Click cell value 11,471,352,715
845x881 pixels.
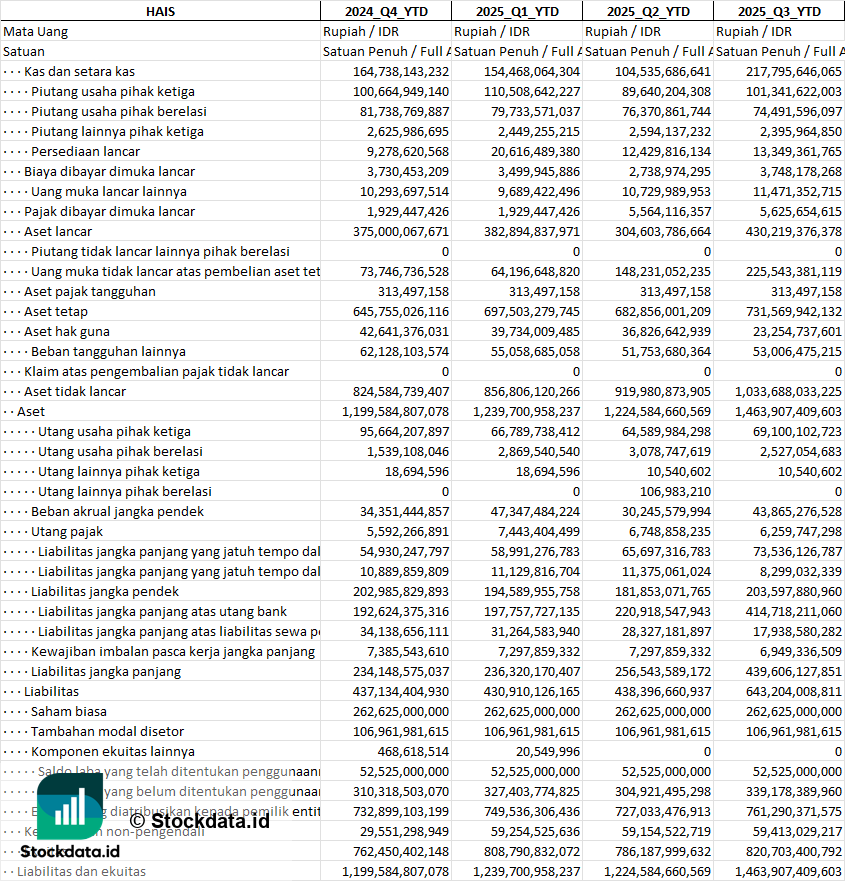[797, 192]
